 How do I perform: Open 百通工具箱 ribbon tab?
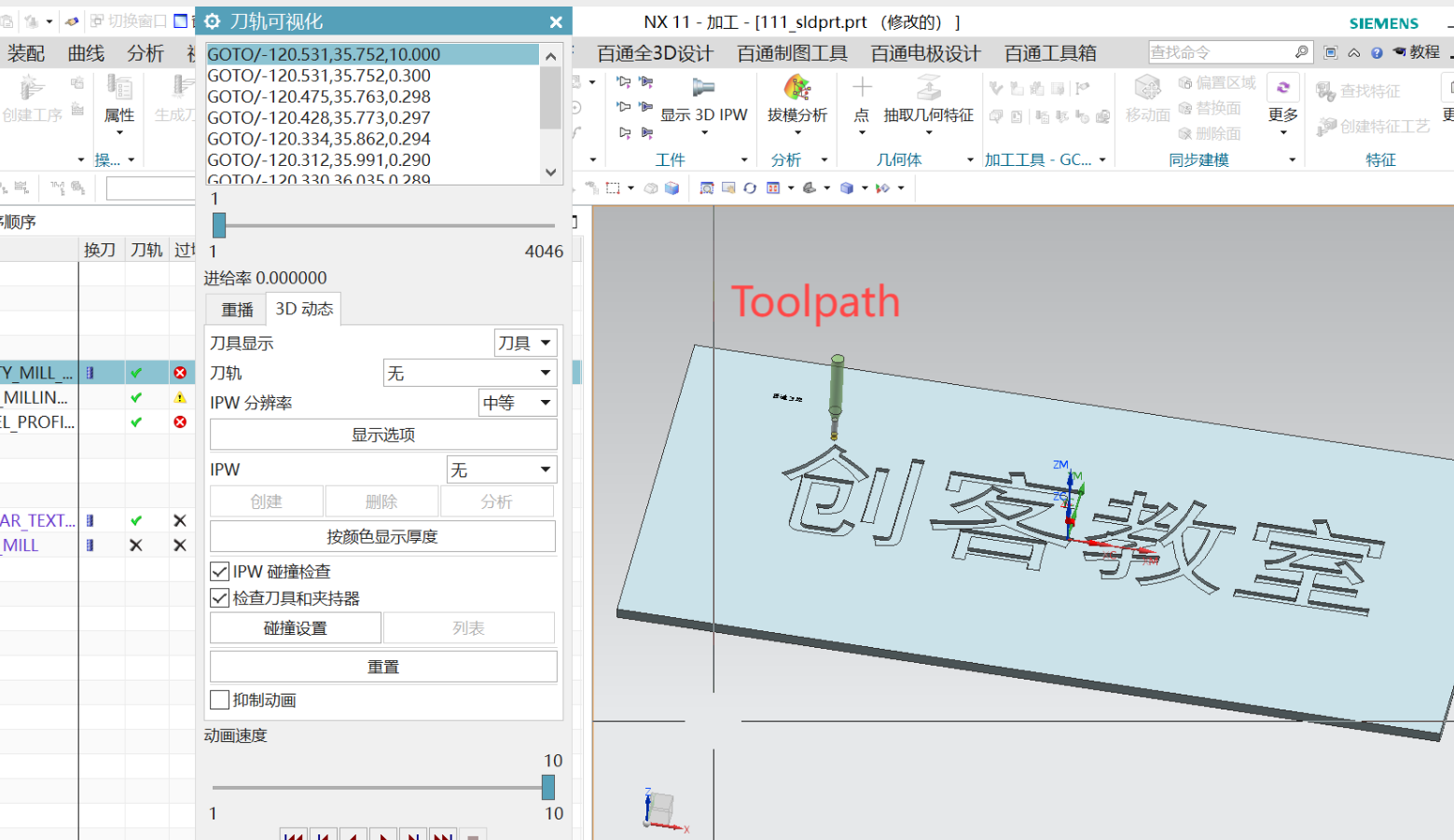click(x=1050, y=53)
